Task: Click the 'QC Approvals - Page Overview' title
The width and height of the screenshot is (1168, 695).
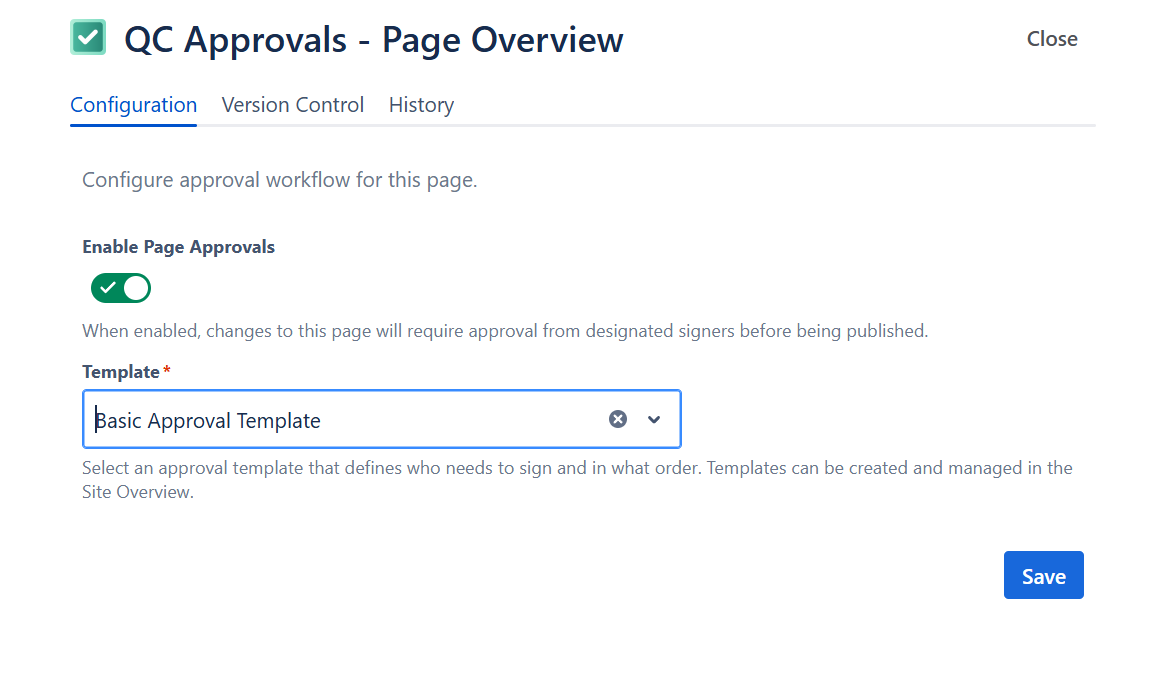Action: tap(373, 39)
